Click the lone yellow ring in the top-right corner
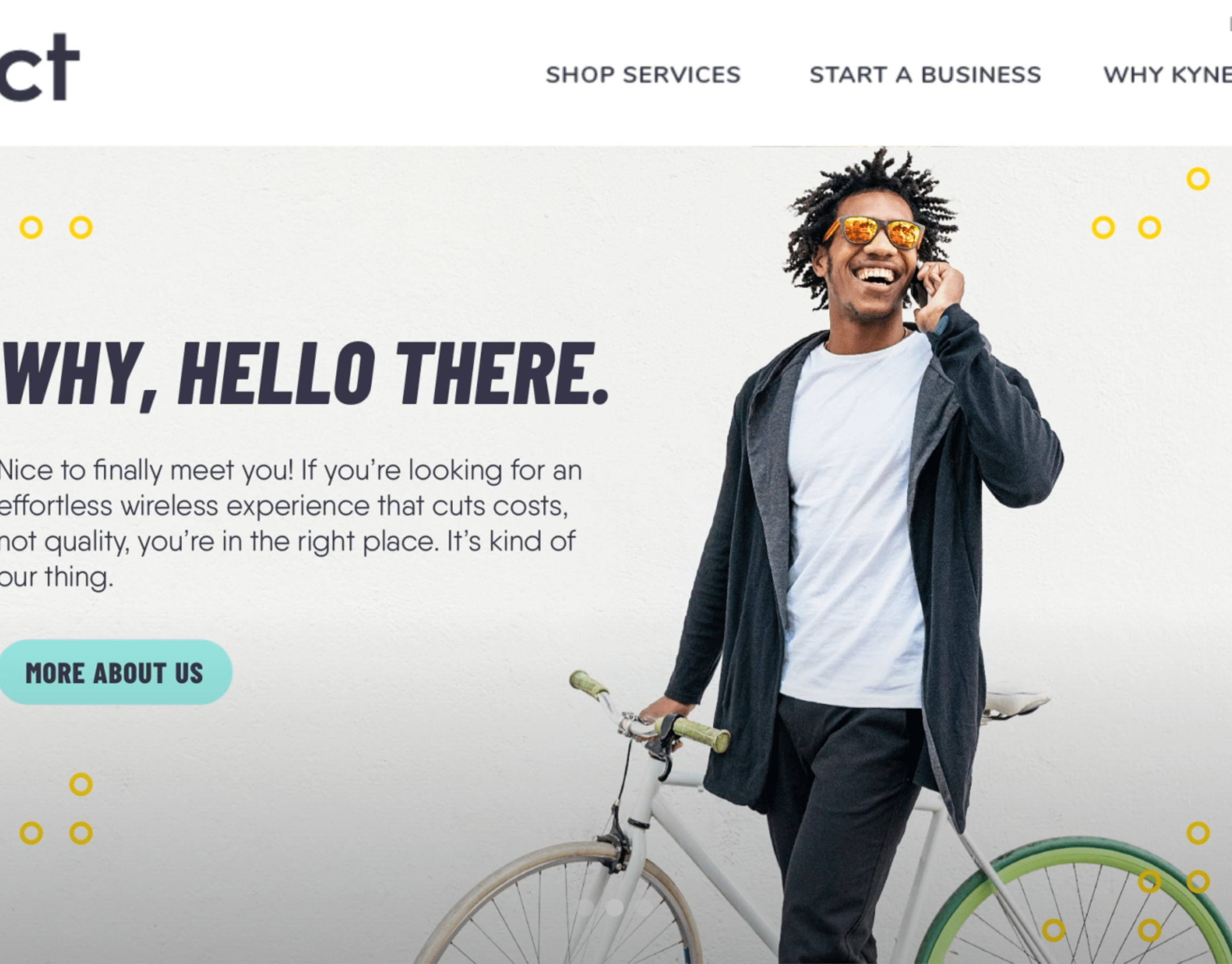 coord(1198,179)
